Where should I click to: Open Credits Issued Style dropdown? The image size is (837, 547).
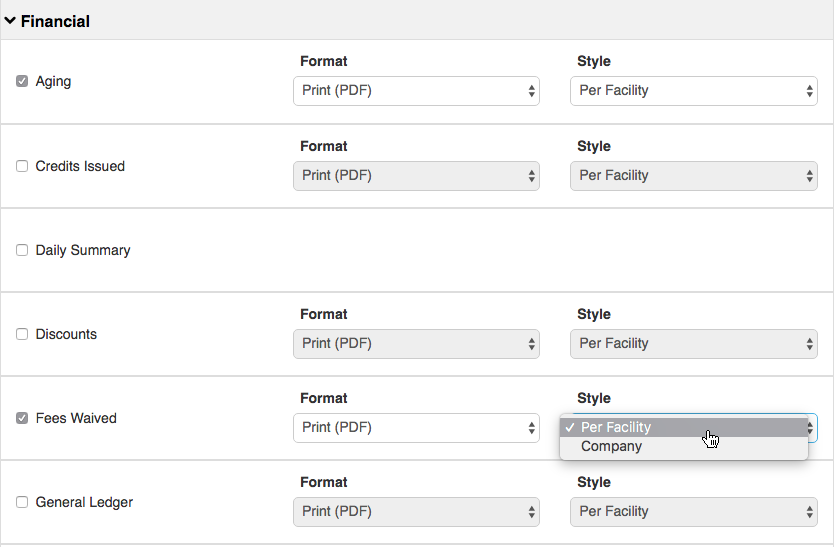tap(694, 176)
